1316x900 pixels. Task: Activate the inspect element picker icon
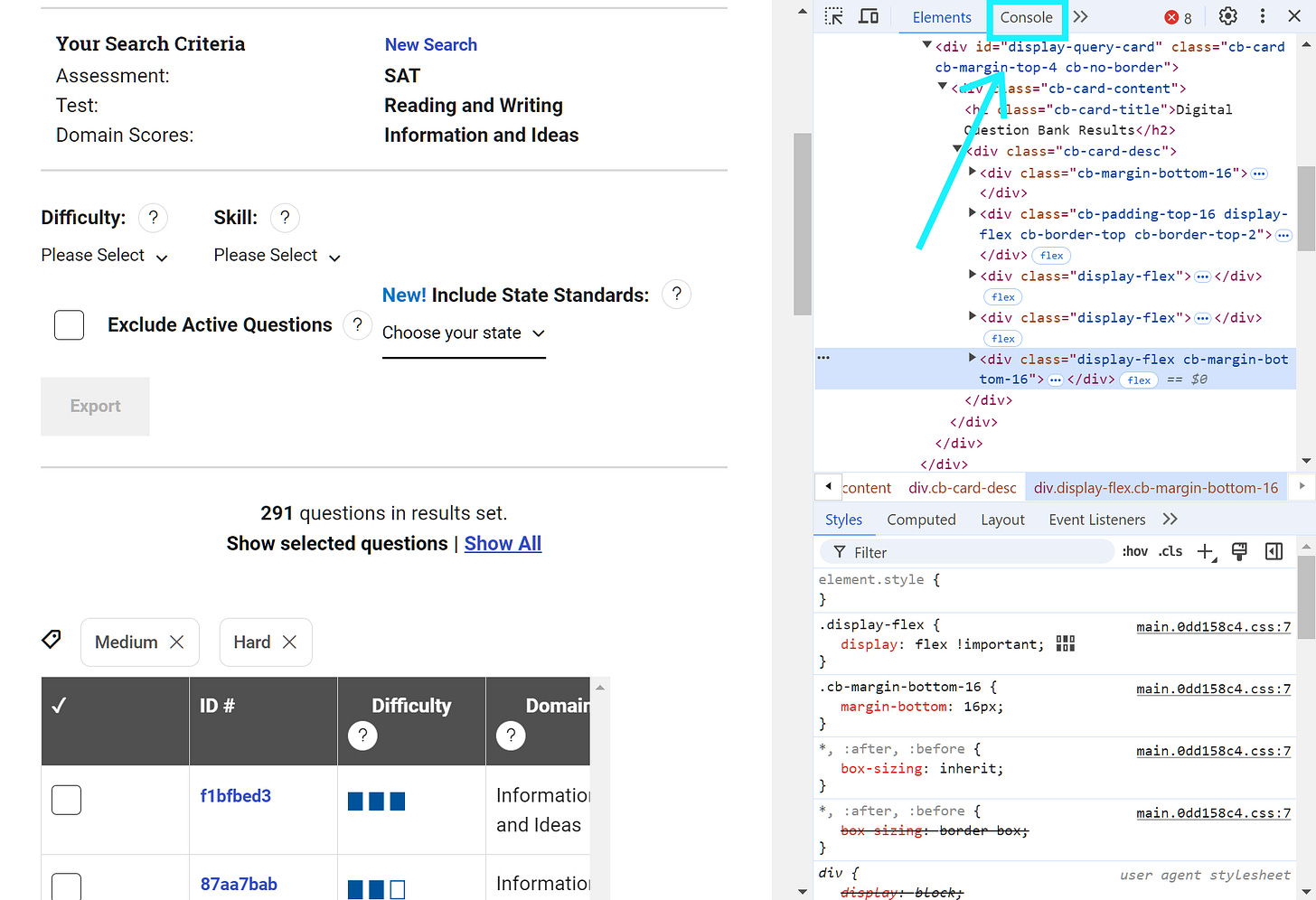[x=833, y=16]
